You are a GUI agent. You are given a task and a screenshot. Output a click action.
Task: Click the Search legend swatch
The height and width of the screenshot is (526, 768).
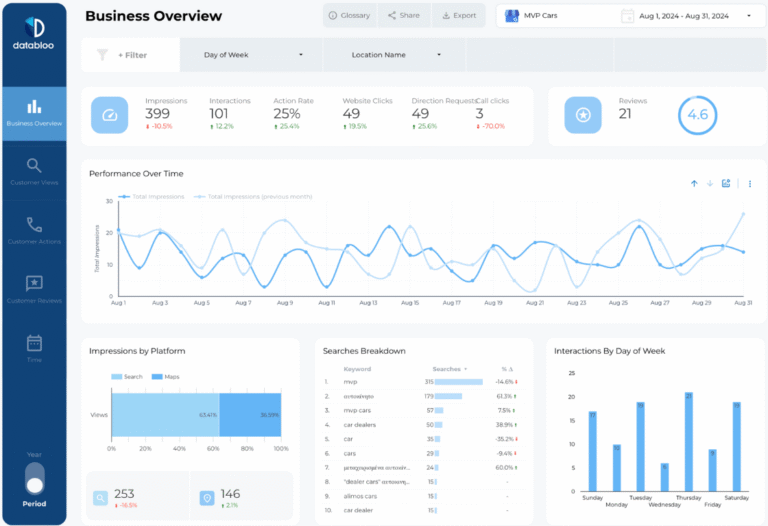coord(117,377)
